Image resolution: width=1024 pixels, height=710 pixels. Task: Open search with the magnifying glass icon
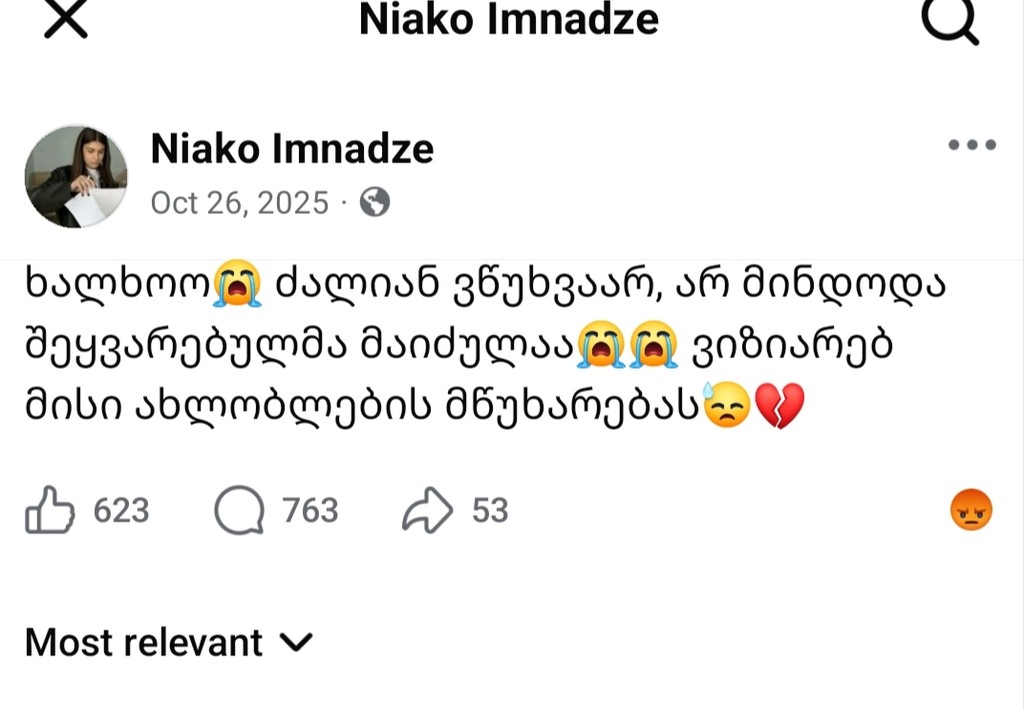[949, 20]
